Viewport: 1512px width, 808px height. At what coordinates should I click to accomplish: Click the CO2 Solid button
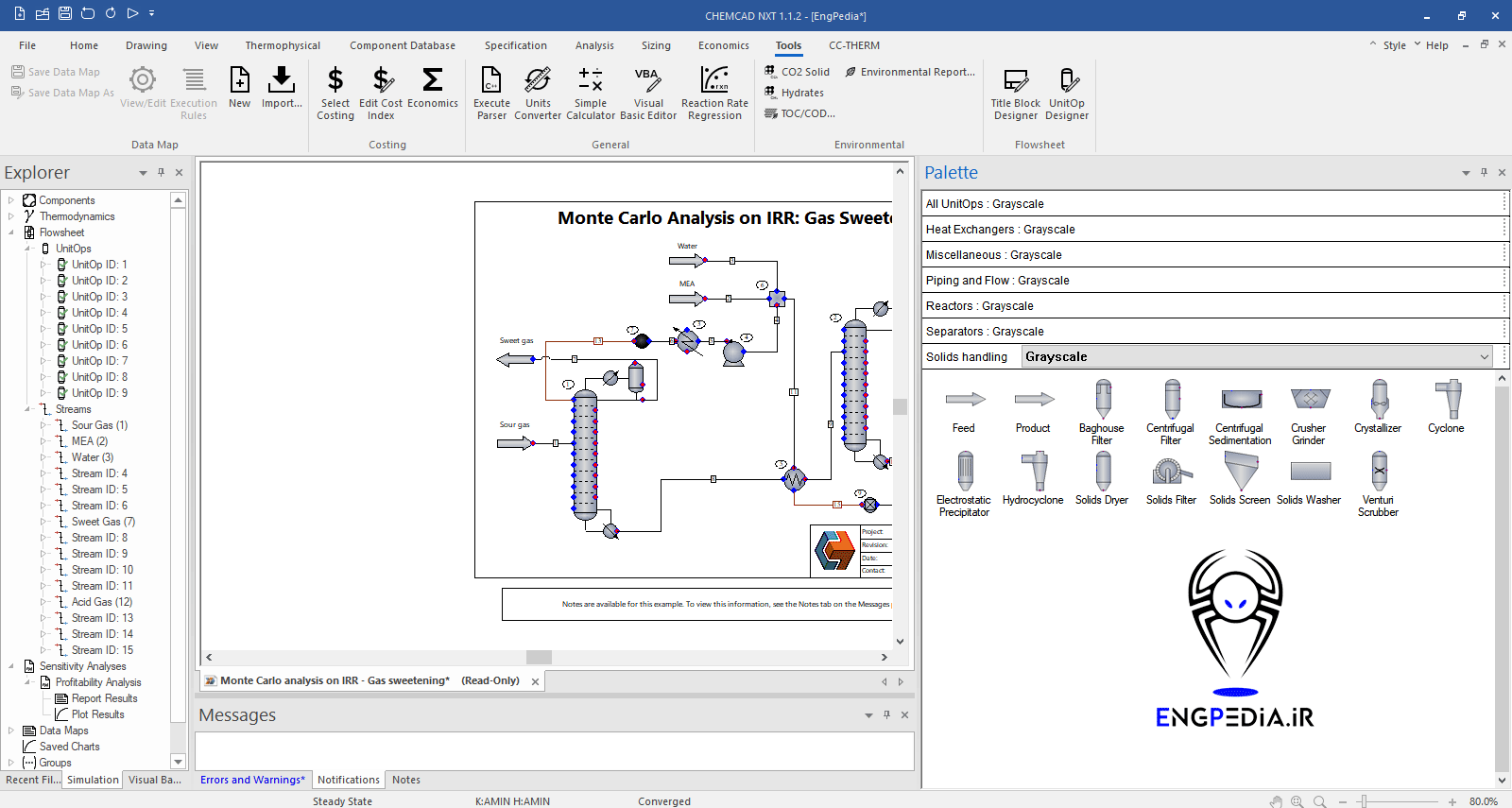797,72
